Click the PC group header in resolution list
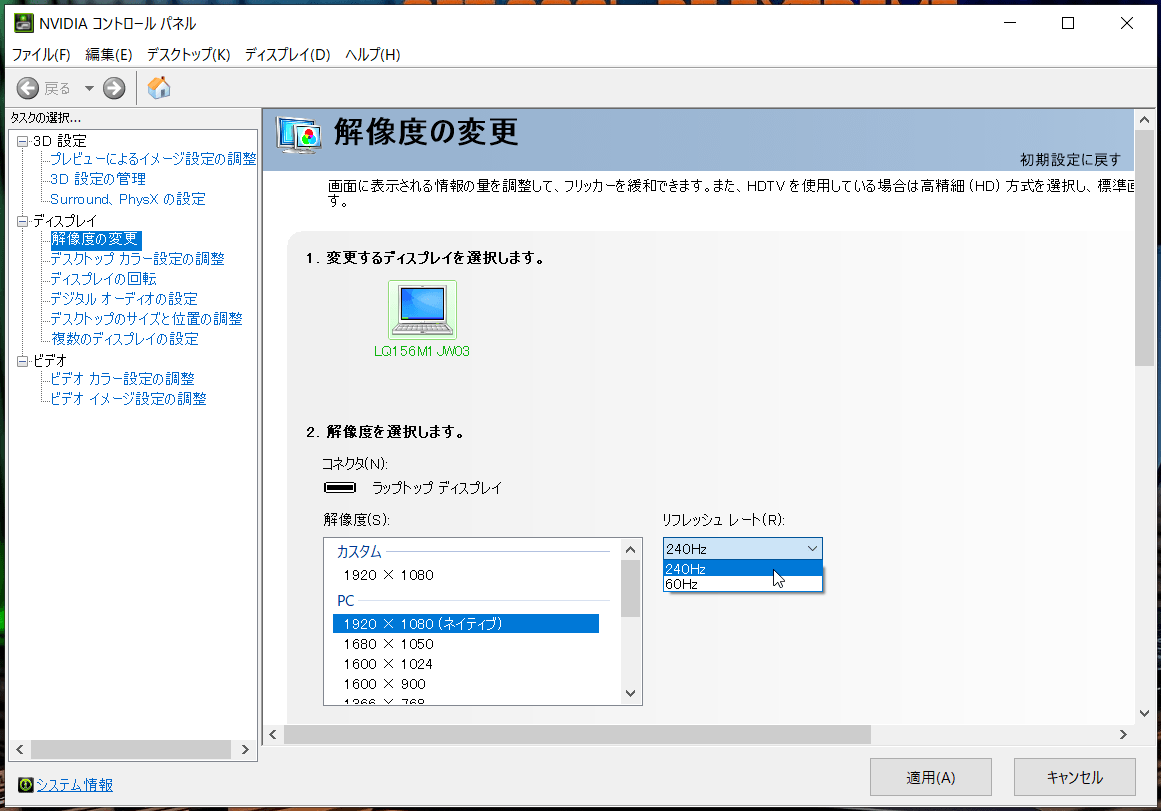The height and width of the screenshot is (811, 1161). pyautogui.click(x=346, y=601)
